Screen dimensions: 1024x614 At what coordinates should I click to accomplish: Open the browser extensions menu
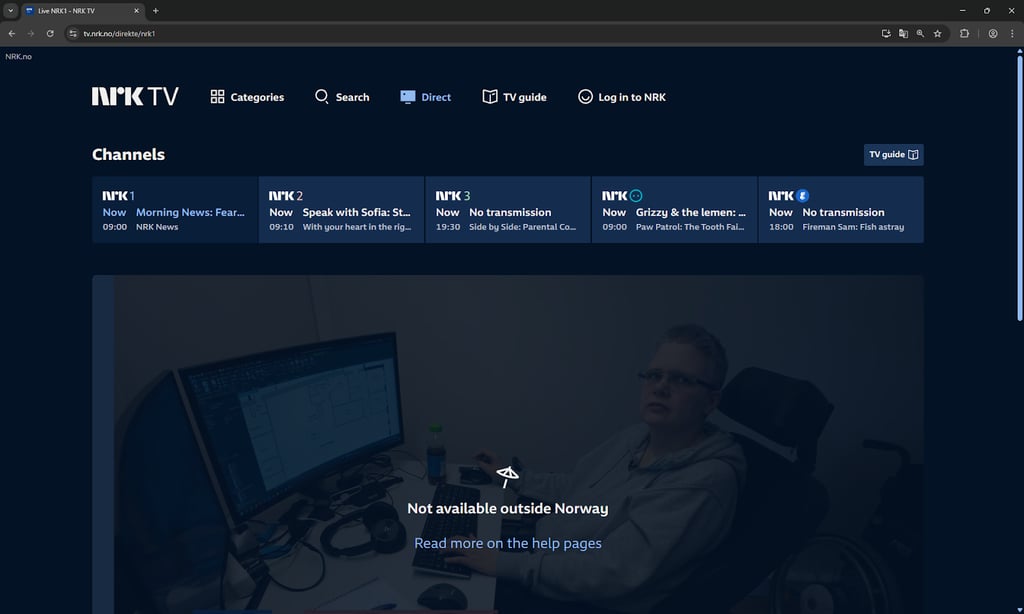pyautogui.click(x=964, y=33)
